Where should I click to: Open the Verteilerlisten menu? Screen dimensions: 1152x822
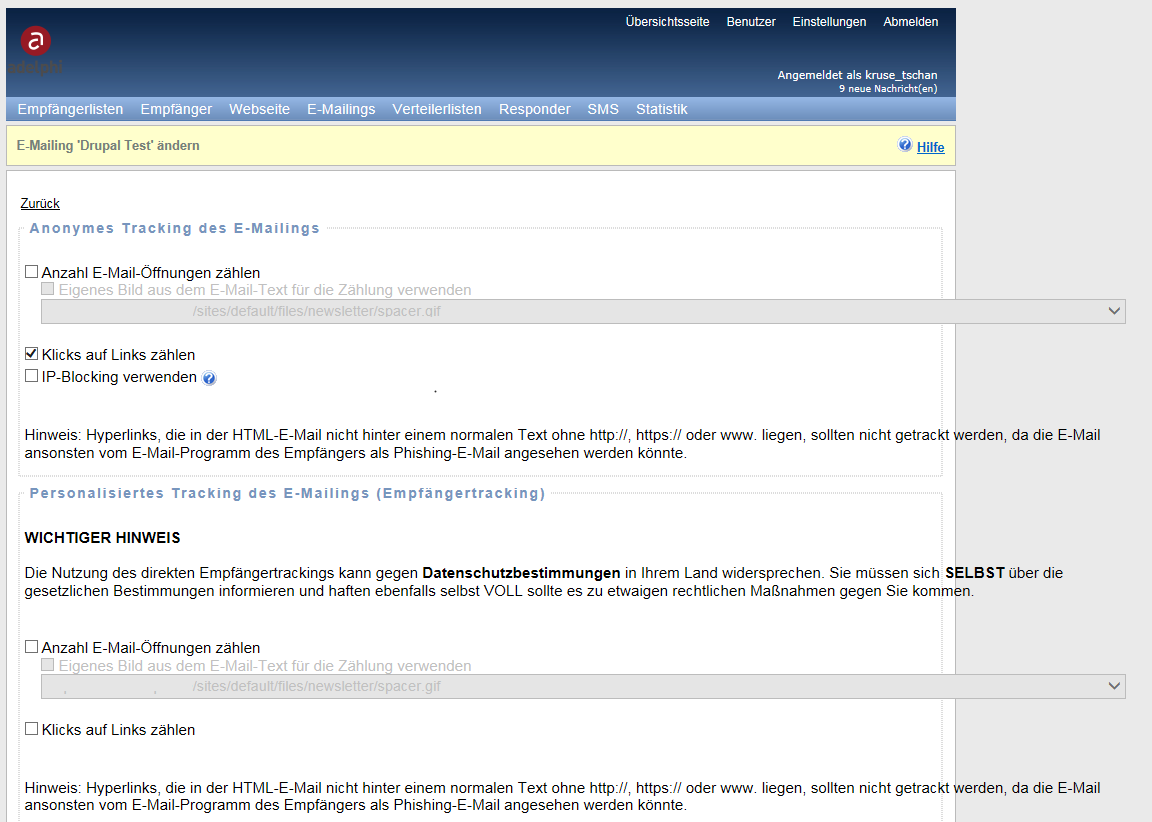[x=437, y=109]
